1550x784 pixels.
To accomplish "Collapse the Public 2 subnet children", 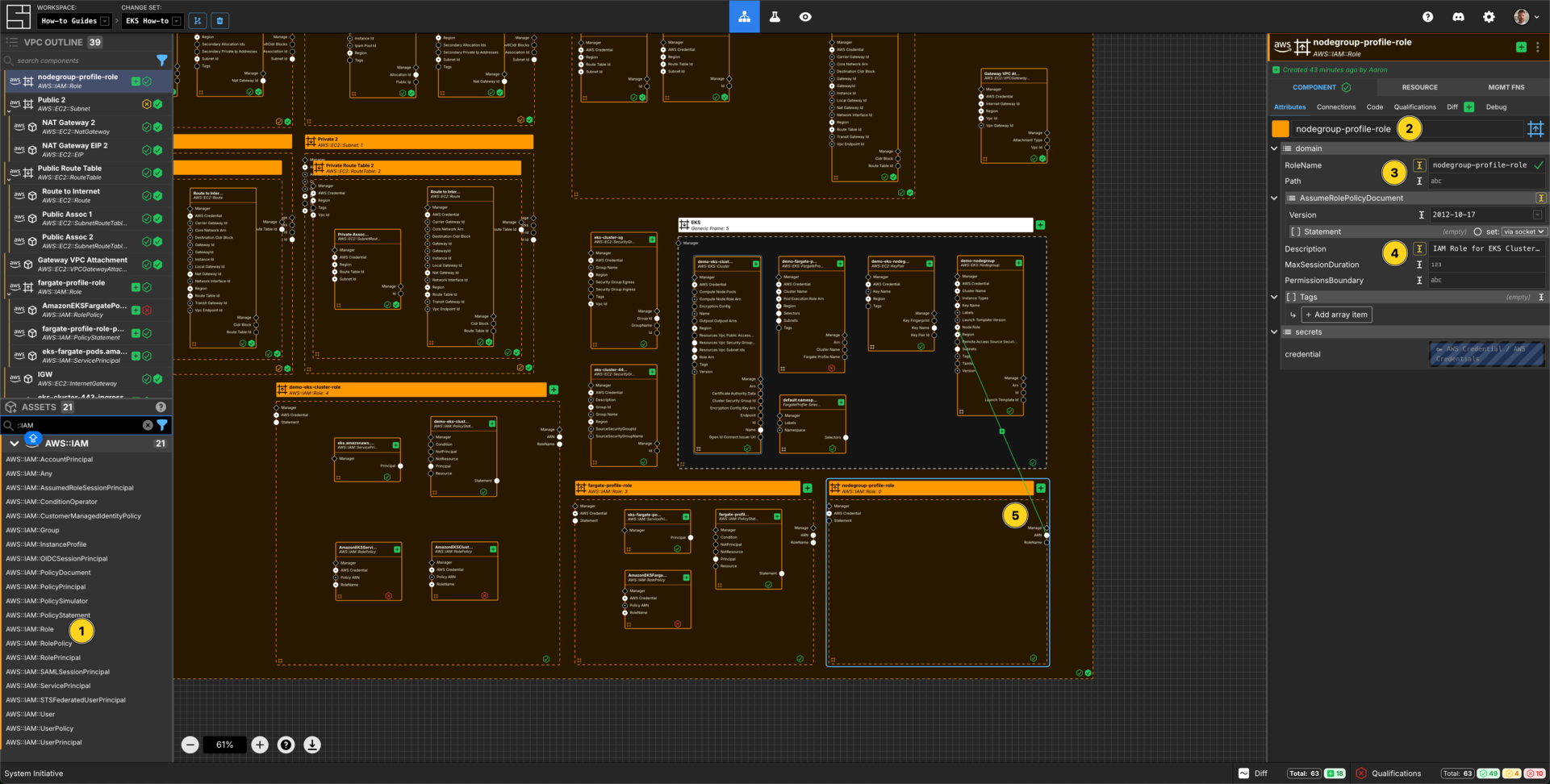I will pos(8,111).
